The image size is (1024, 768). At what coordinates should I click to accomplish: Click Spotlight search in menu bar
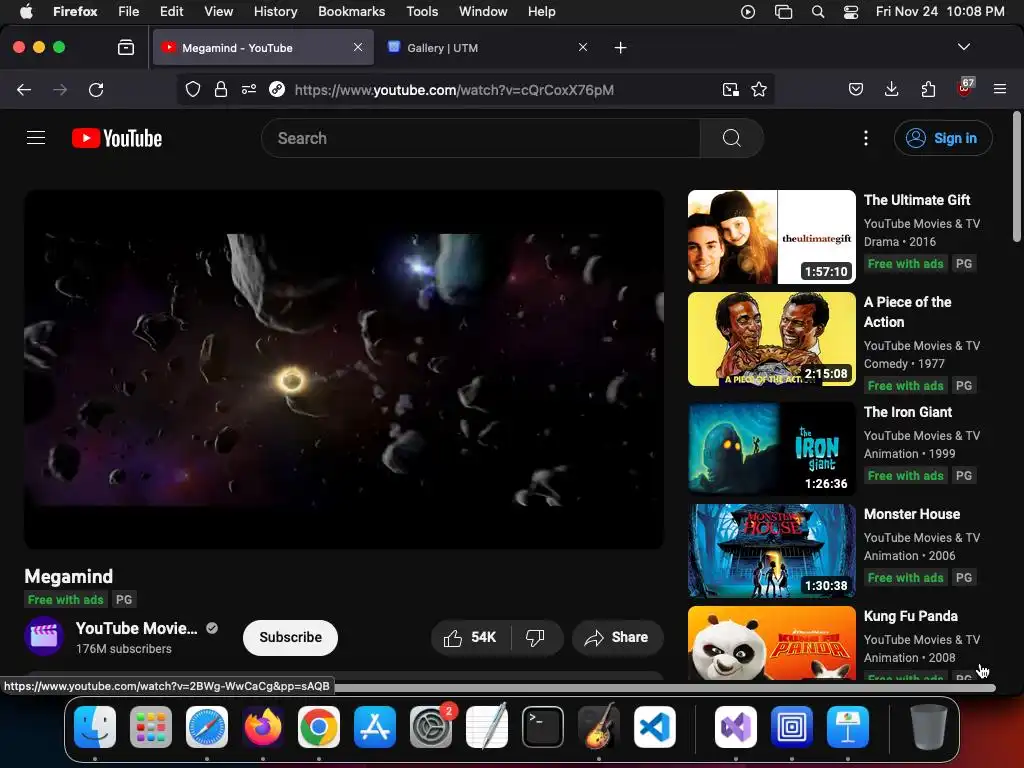817,12
